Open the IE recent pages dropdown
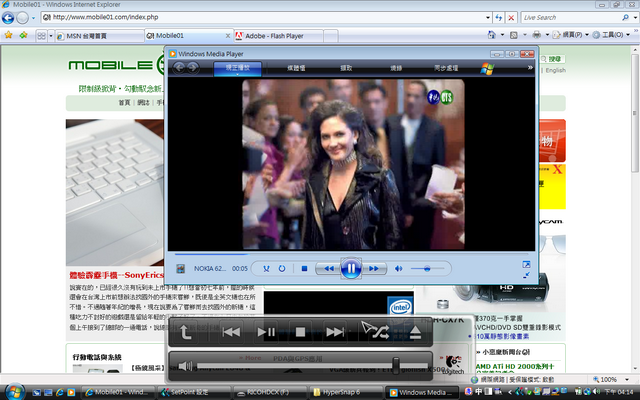 point(33,18)
